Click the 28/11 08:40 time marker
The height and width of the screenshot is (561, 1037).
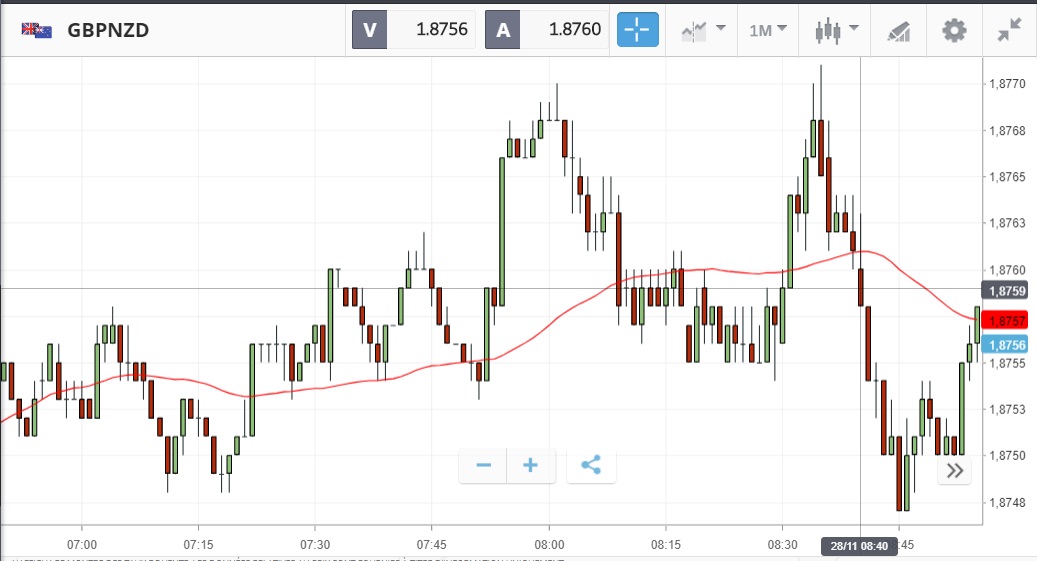tap(860, 546)
